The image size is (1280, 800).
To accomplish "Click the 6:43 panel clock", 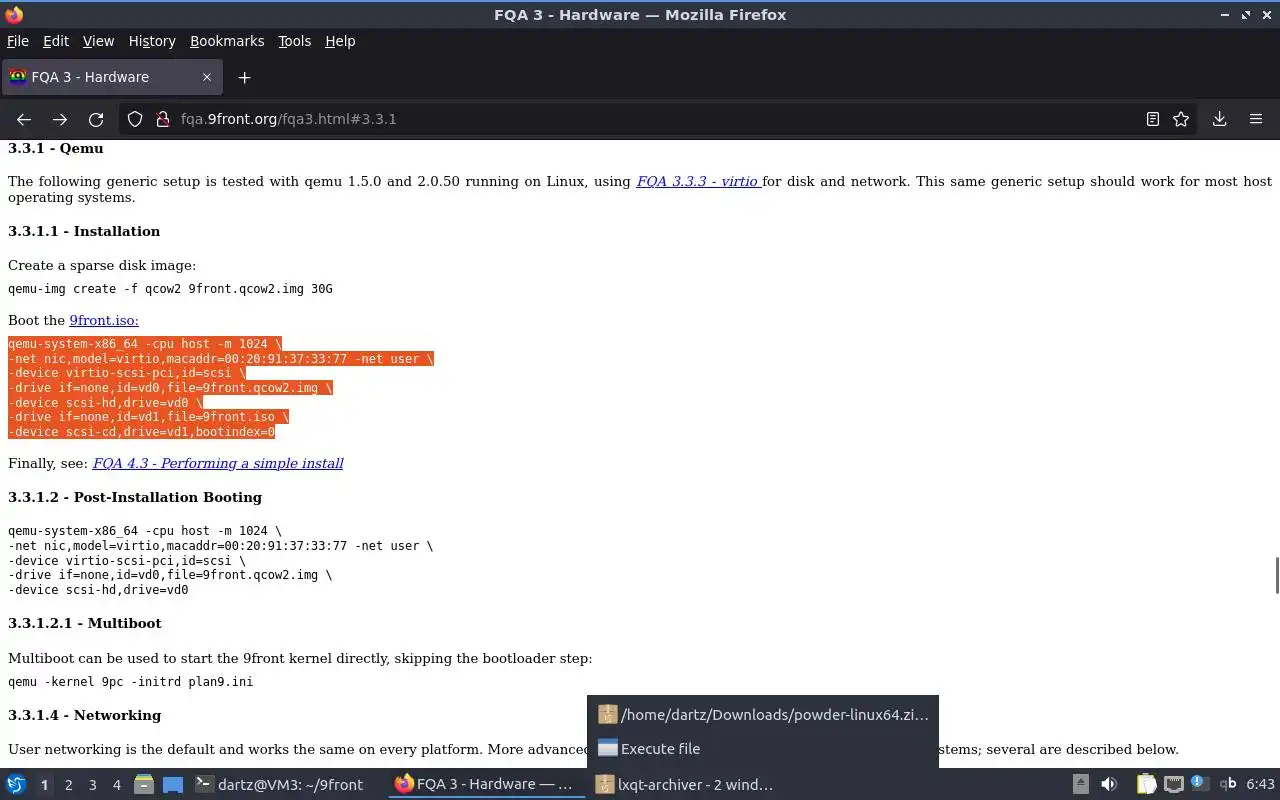I will (1260, 785).
